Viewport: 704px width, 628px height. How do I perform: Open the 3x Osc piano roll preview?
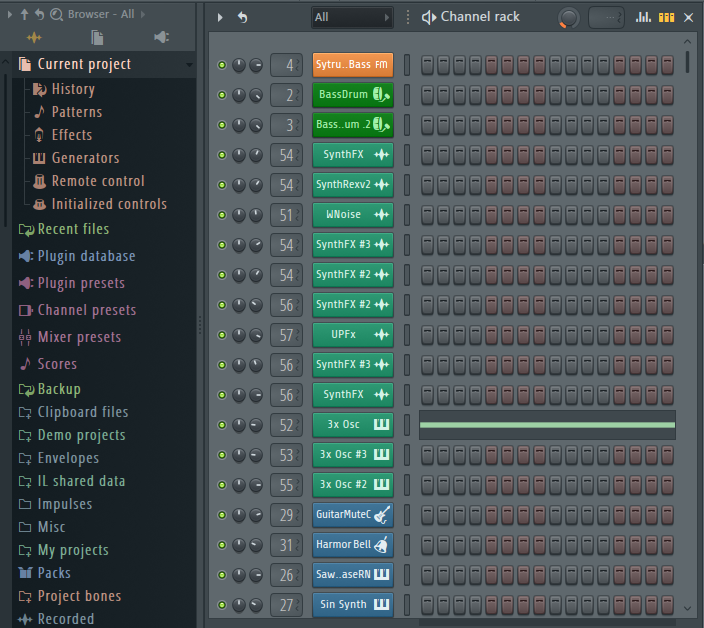(x=547, y=425)
